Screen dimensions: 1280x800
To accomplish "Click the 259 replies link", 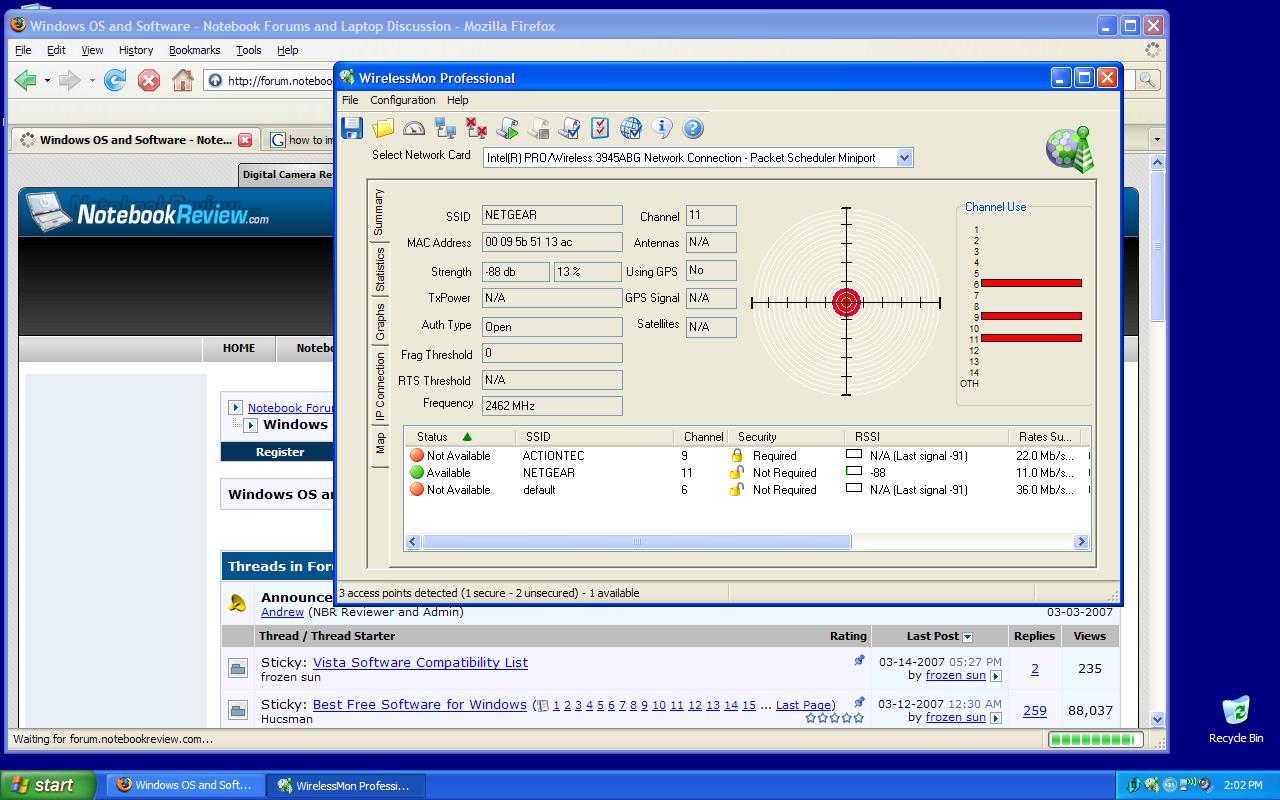I will point(1035,710).
